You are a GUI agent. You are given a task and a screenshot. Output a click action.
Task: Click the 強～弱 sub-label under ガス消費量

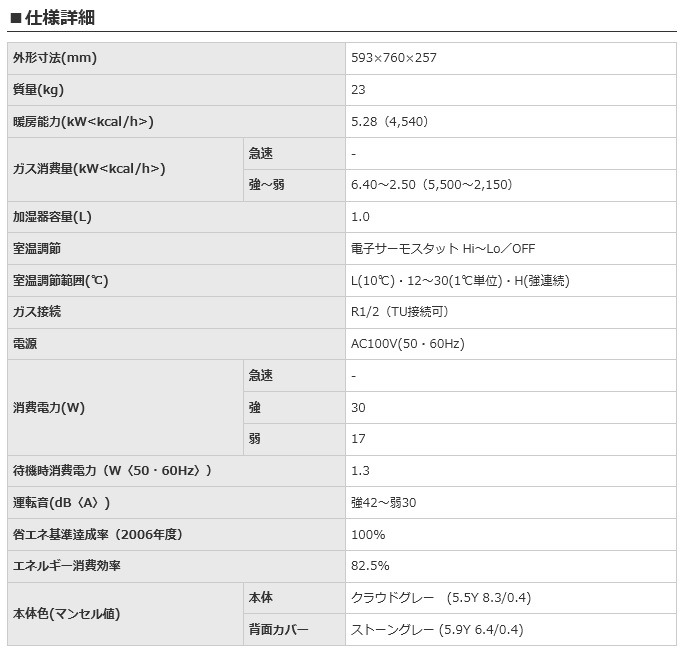[266, 185]
